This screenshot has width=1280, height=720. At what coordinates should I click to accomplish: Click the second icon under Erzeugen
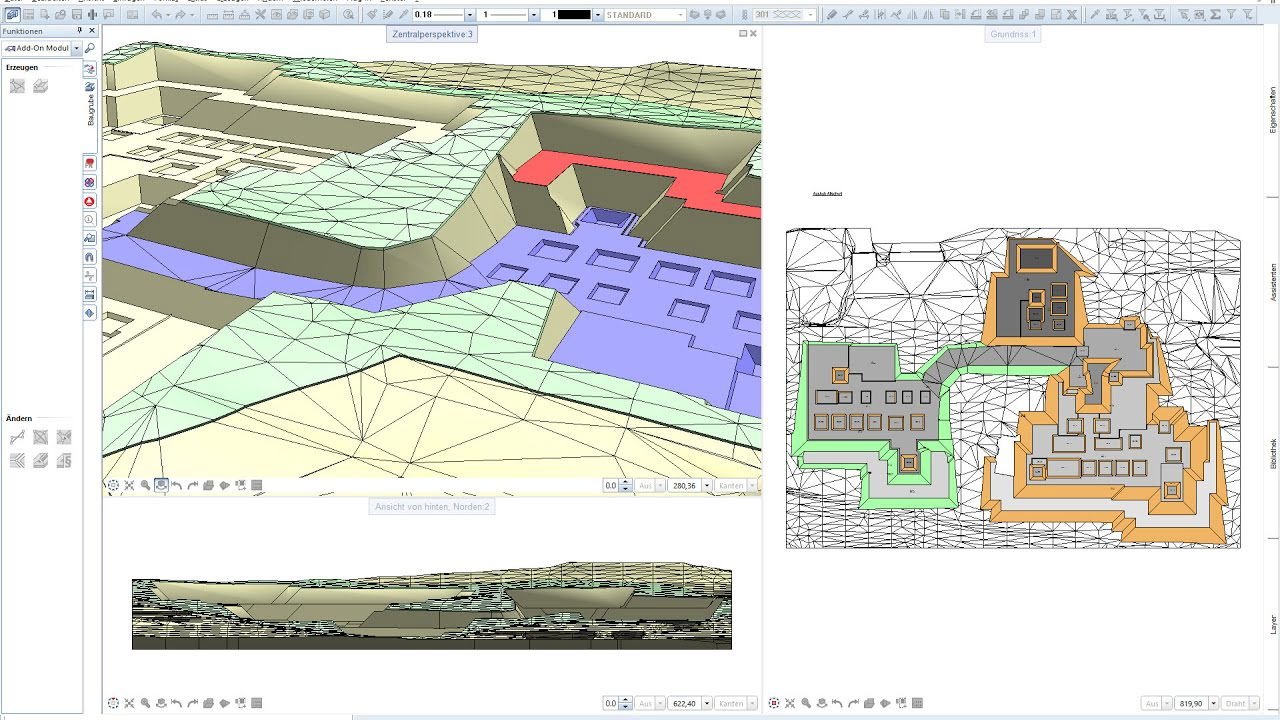click(41, 86)
